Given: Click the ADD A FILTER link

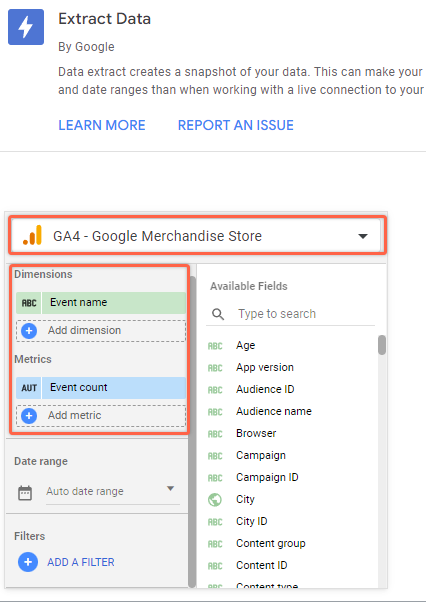Looking at the screenshot, I should tap(81, 562).
